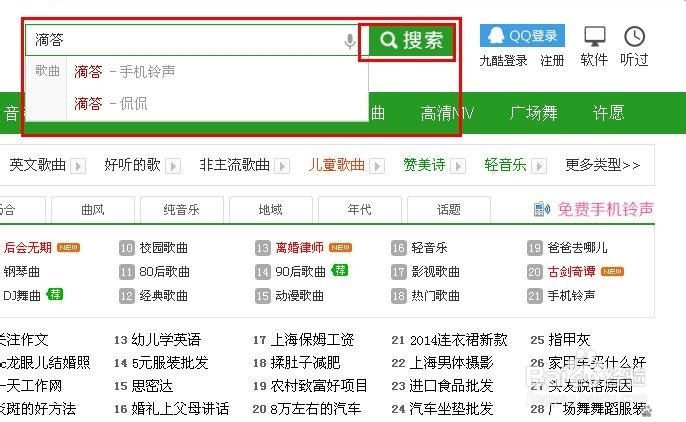The width and height of the screenshot is (686, 422).
Task: Click the QQ登录 penguin button
Action: 522,35
